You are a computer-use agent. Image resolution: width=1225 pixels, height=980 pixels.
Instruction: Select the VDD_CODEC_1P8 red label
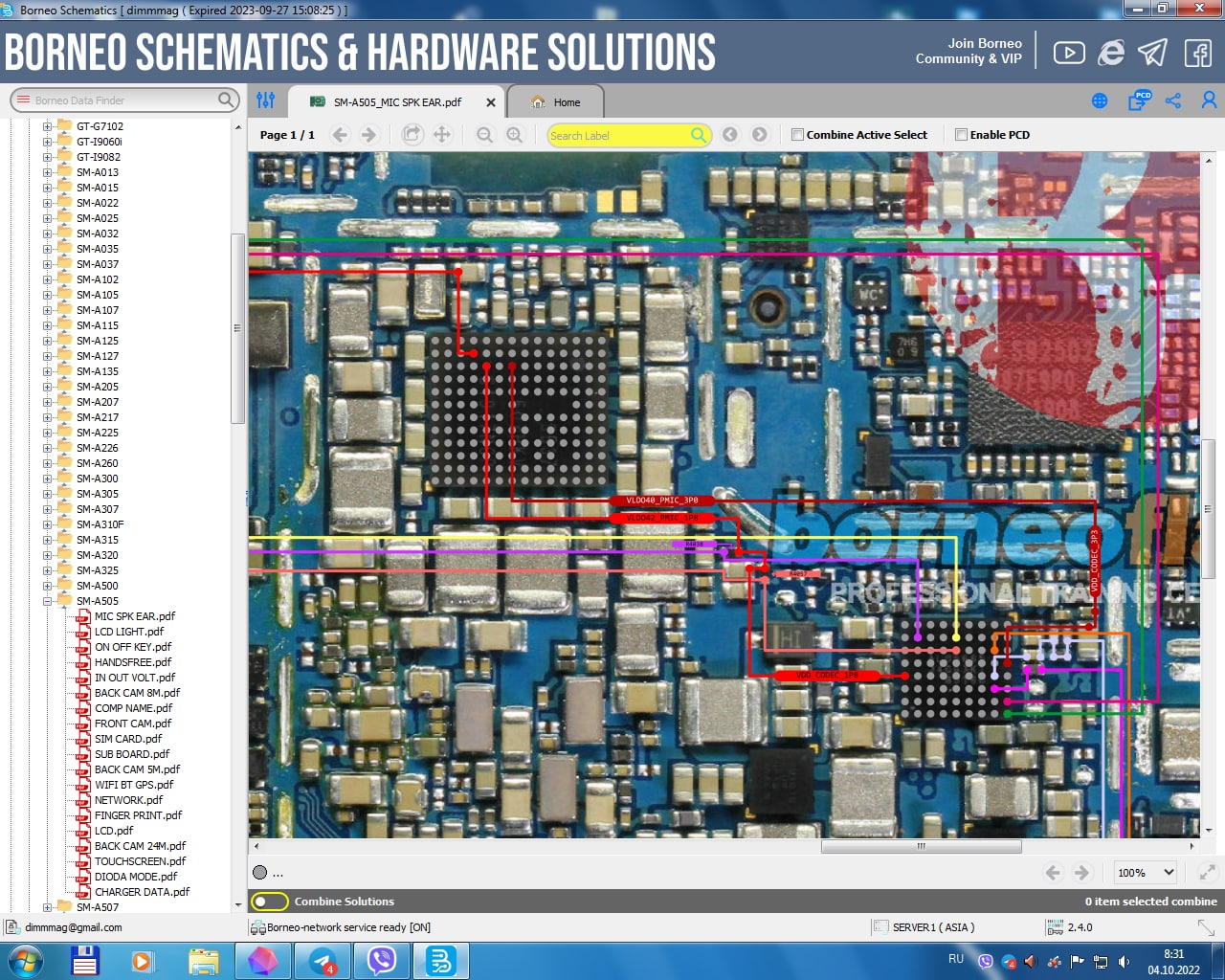pyautogui.click(x=827, y=676)
